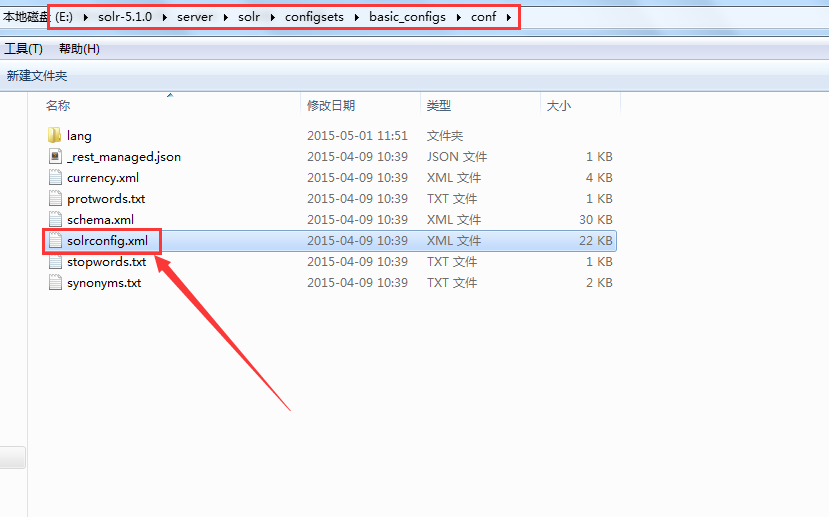Select _rest_managed.json file name
Image resolution: width=829 pixels, height=517 pixels.
click(x=124, y=157)
